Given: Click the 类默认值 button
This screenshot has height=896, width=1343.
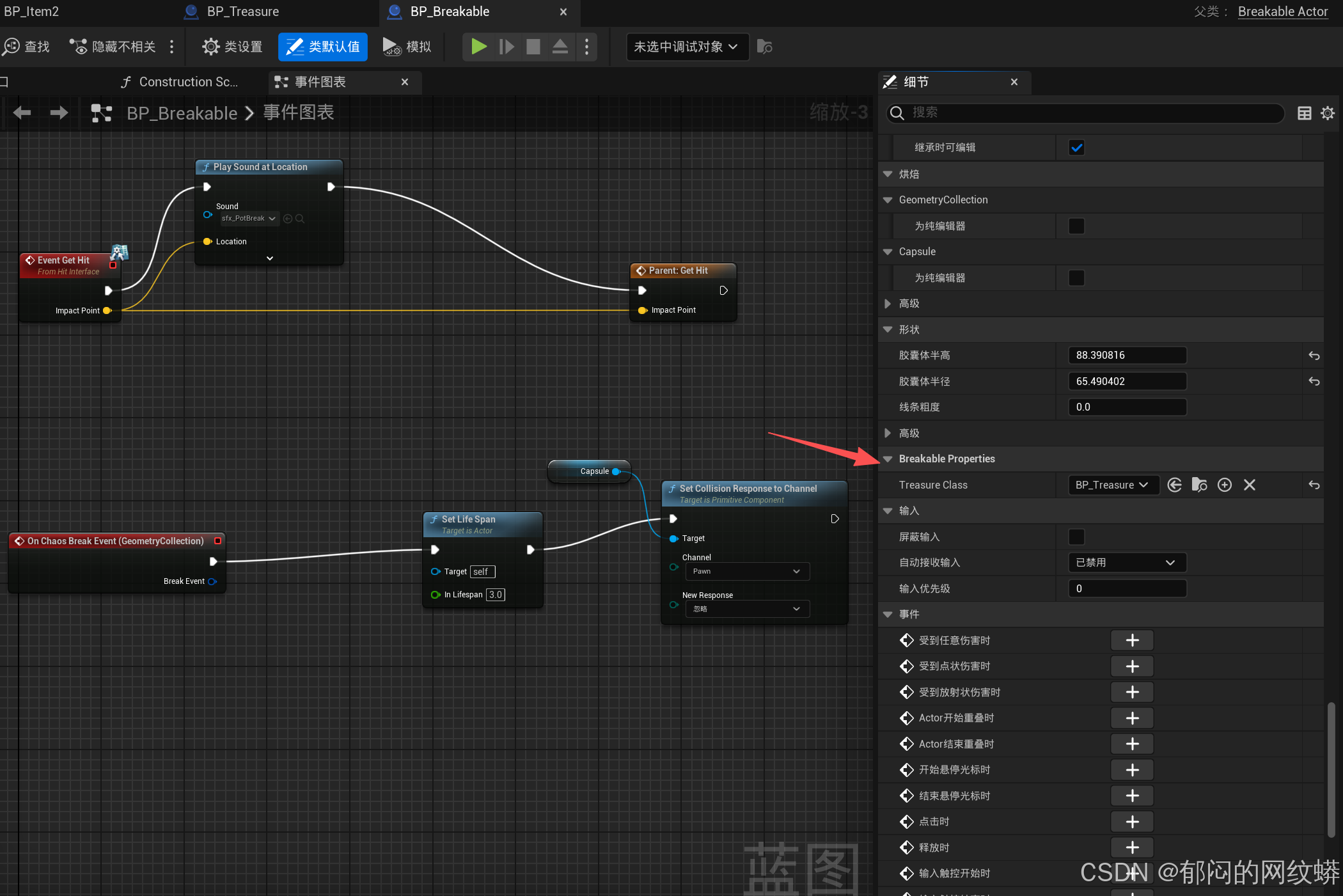Looking at the screenshot, I should 323,47.
